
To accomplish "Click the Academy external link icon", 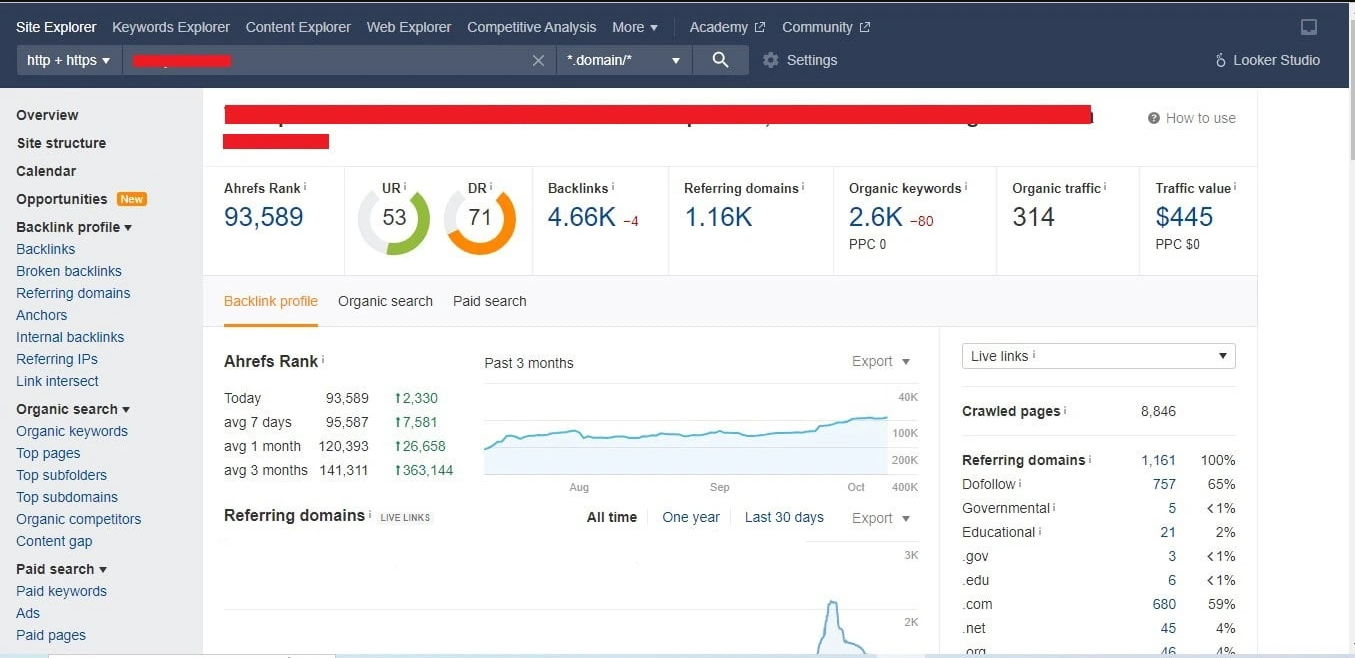I will [x=760, y=27].
